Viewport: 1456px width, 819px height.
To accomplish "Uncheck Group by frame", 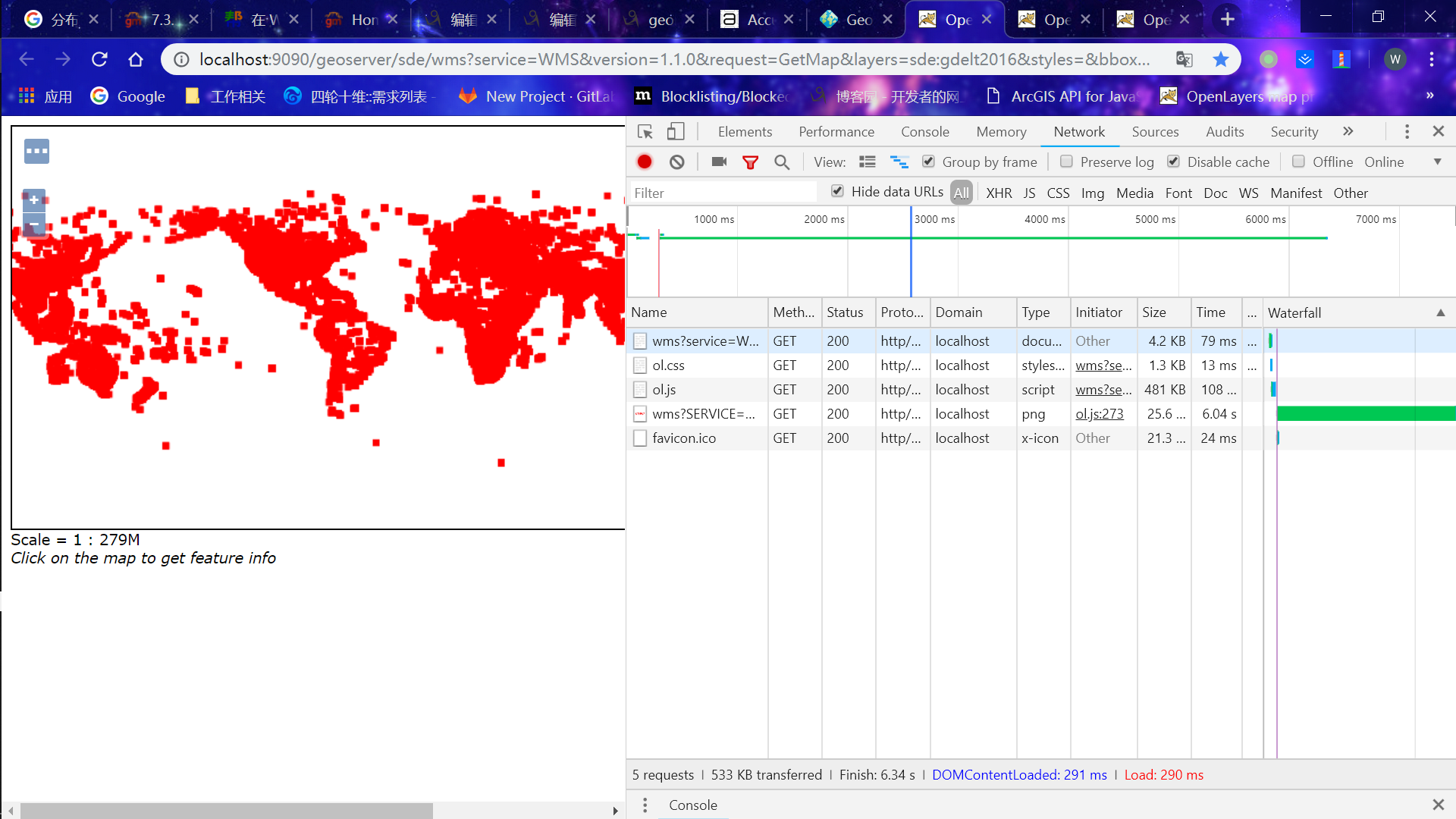I will 928,162.
